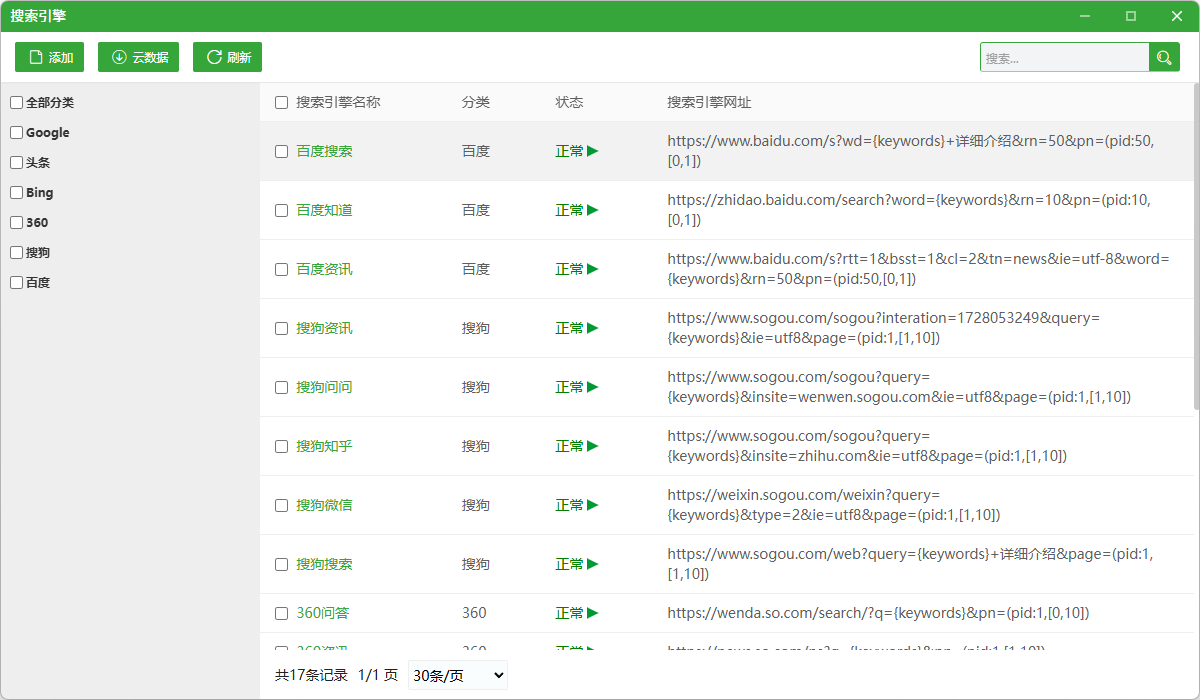
Task: Toggle the Google category checkbox
Action: pyautogui.click(x=17, y=132)
